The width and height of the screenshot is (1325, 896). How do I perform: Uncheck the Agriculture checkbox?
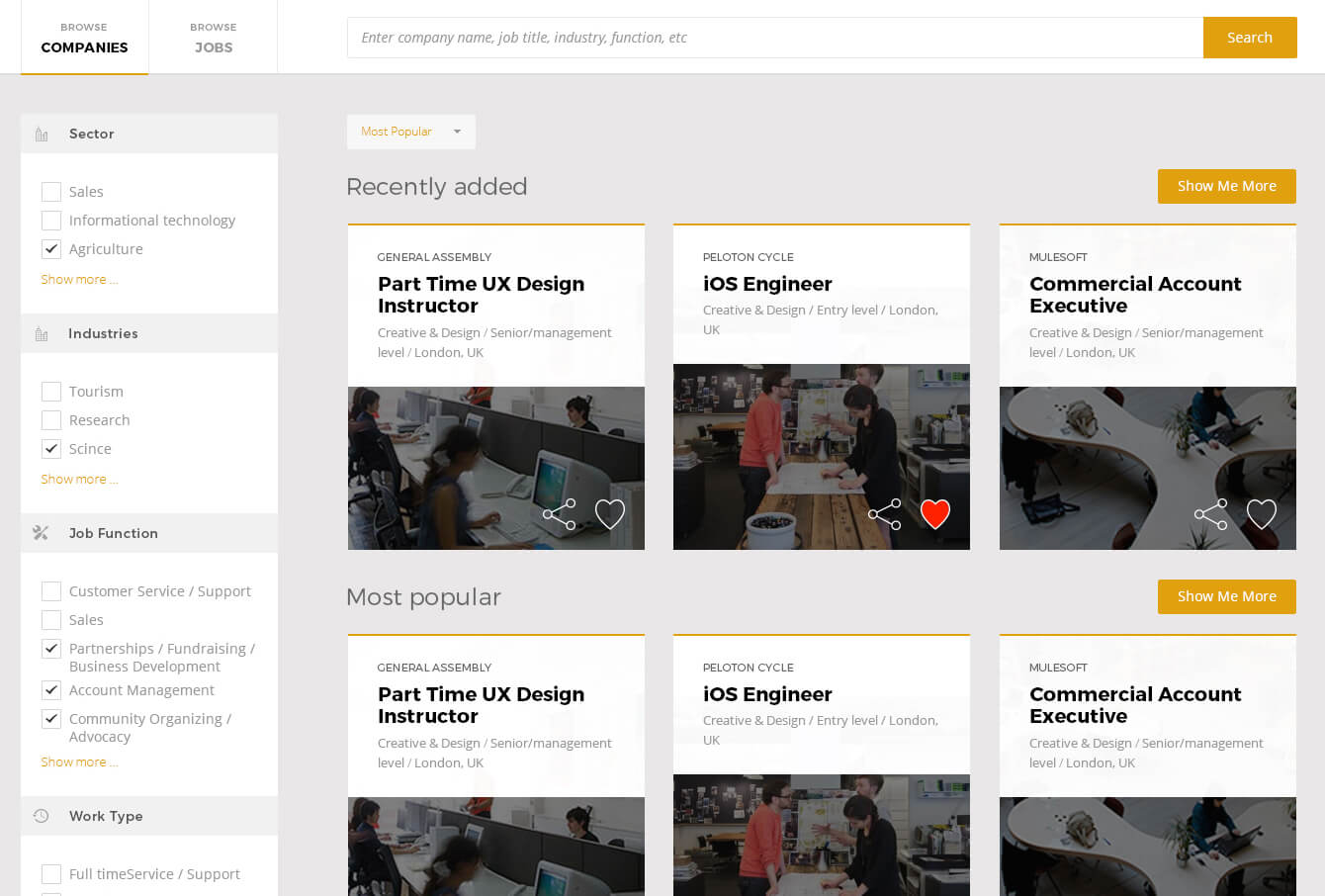[51, 249]
